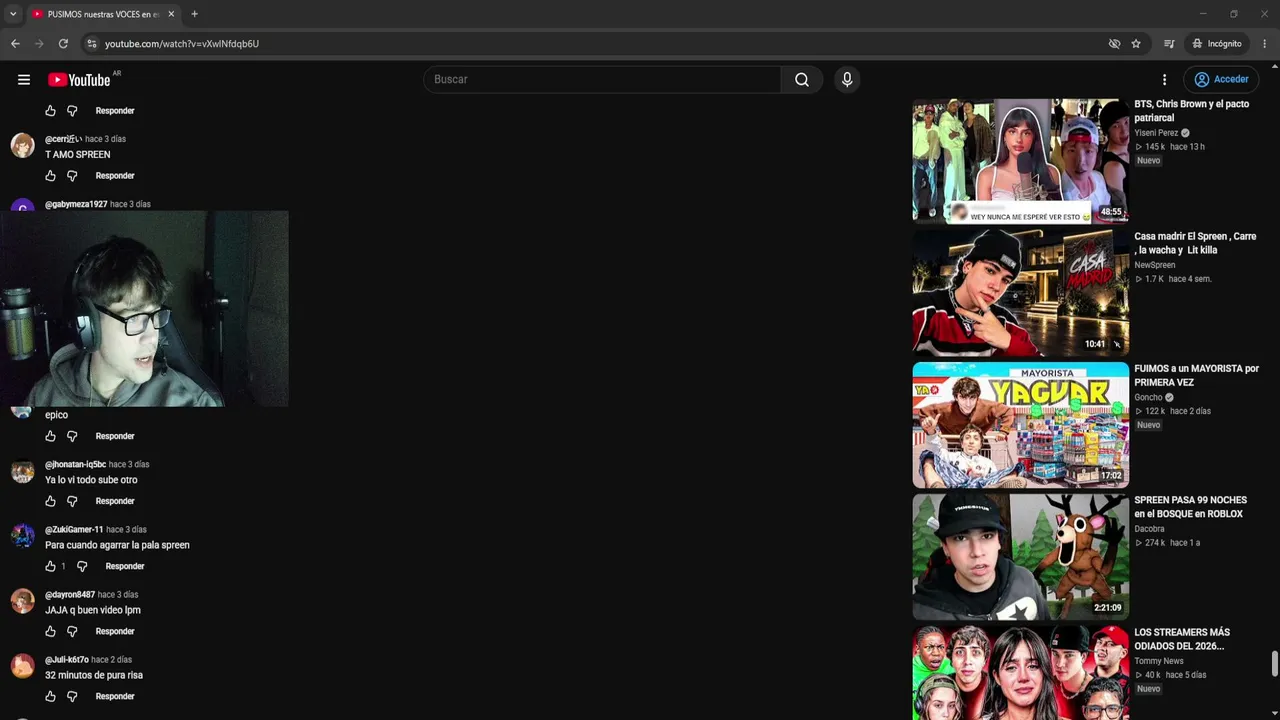Viewport: 1280px width, 720px height.
Task: Open 'Casa madrir El Spreen' video thumbnail
Action: [x=1020, y=293]
